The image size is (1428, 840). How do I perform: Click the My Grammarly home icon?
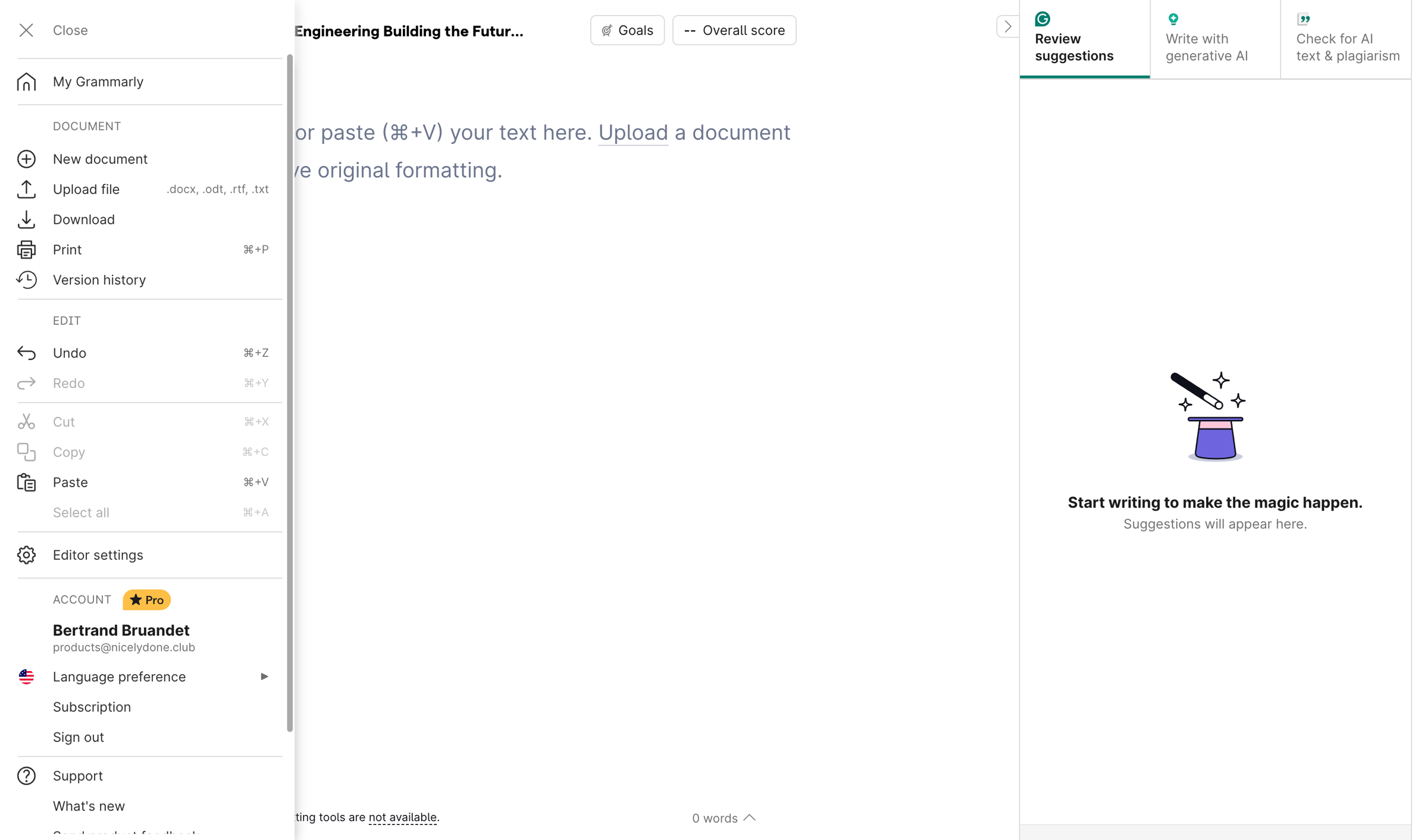point(26,82)
